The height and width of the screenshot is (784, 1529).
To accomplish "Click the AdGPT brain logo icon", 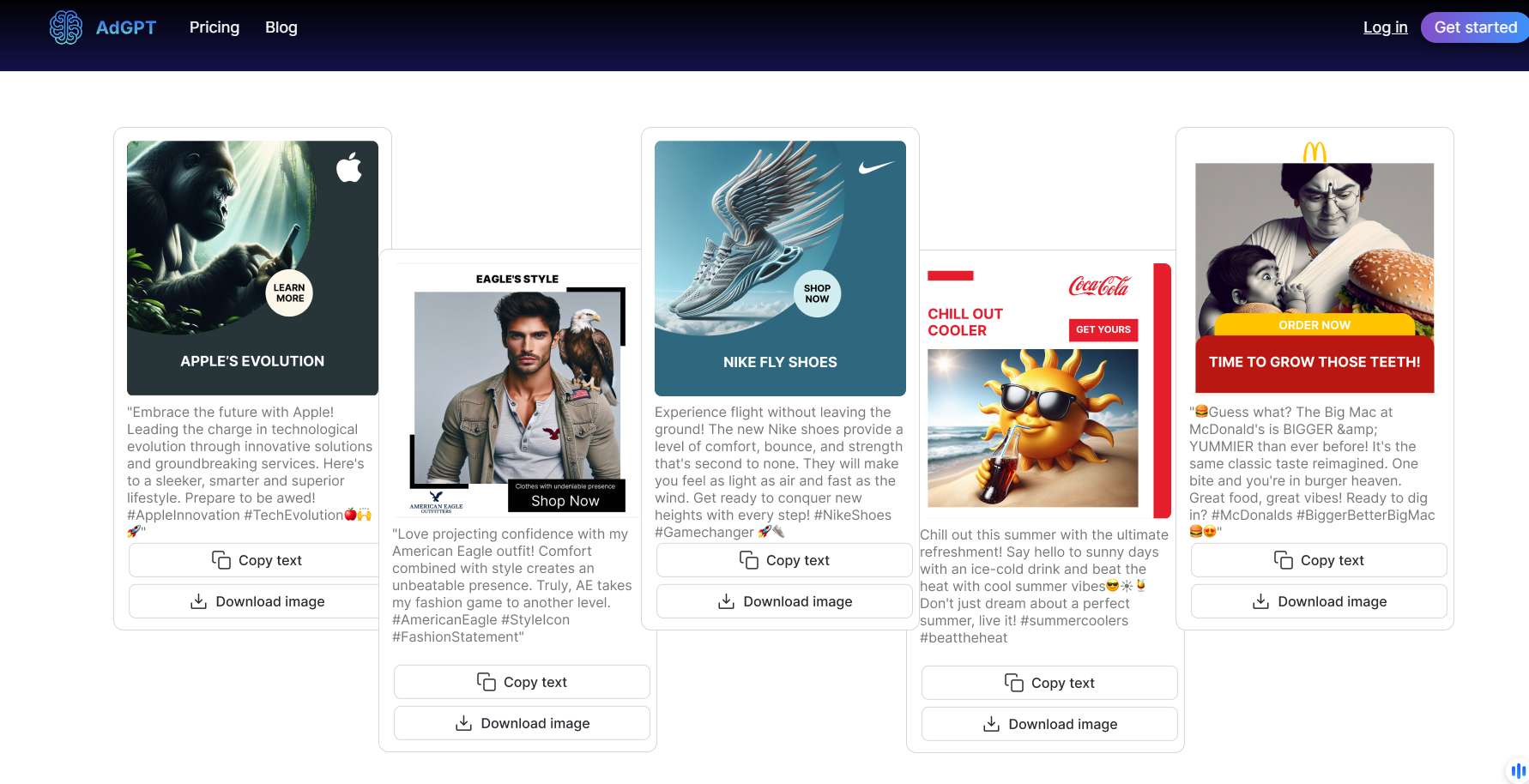I will (x=66, y=27).
